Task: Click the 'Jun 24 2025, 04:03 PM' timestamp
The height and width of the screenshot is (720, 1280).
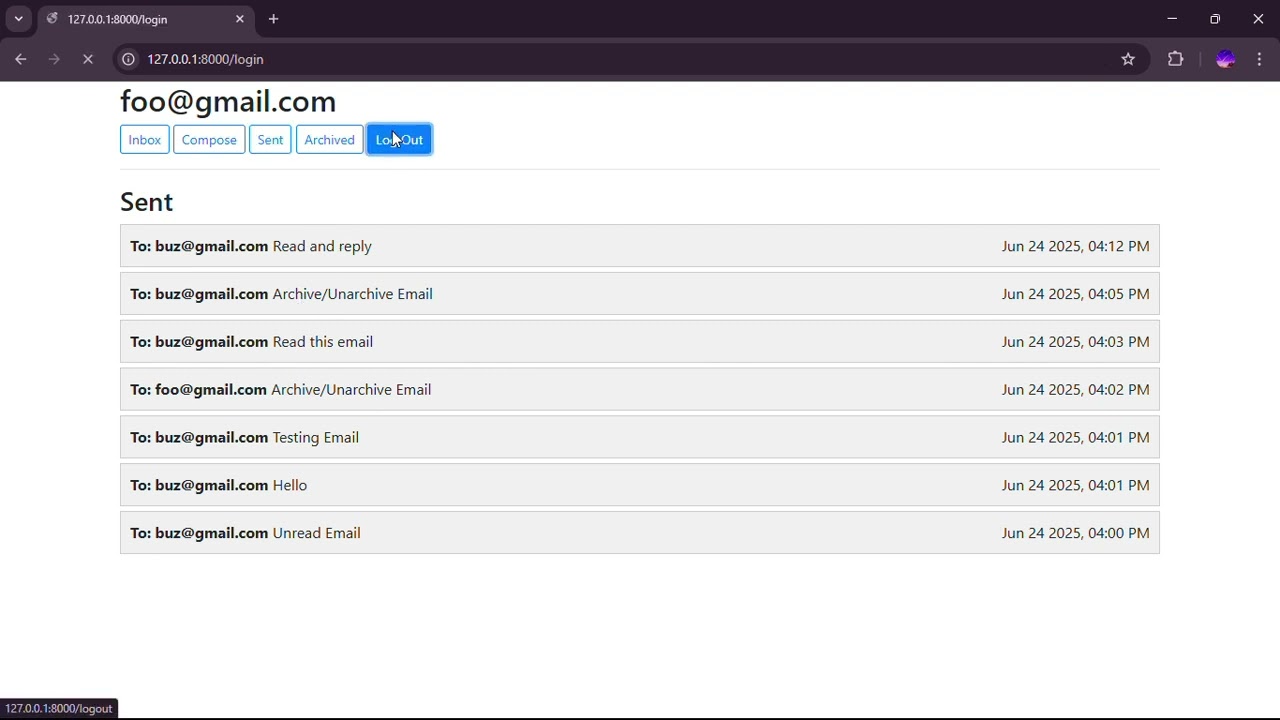Action: (1076, 342)
